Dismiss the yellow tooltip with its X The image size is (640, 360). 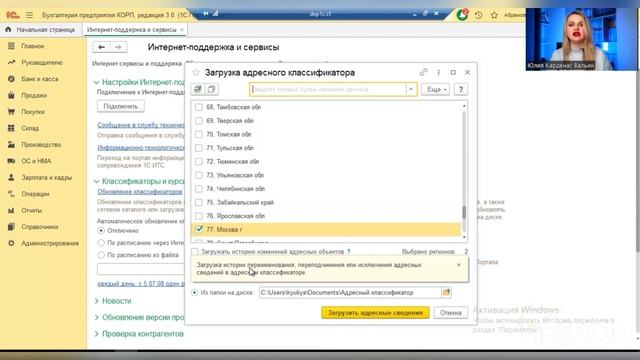coord(459,265)
